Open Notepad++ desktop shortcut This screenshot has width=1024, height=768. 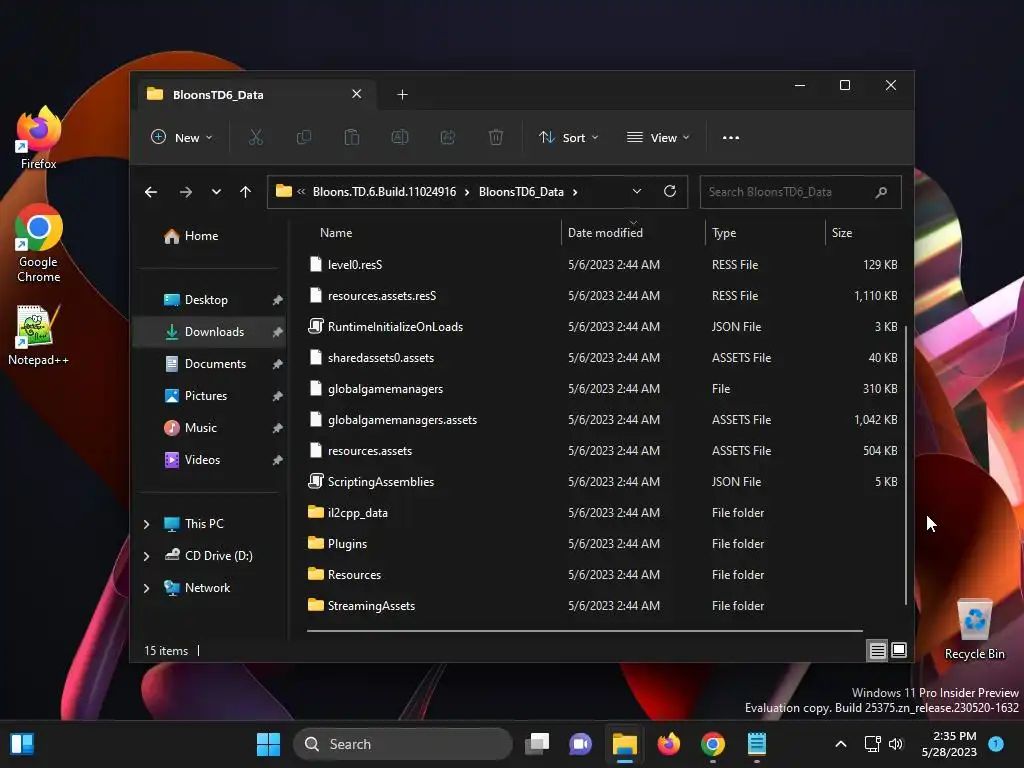pos(39,335)
